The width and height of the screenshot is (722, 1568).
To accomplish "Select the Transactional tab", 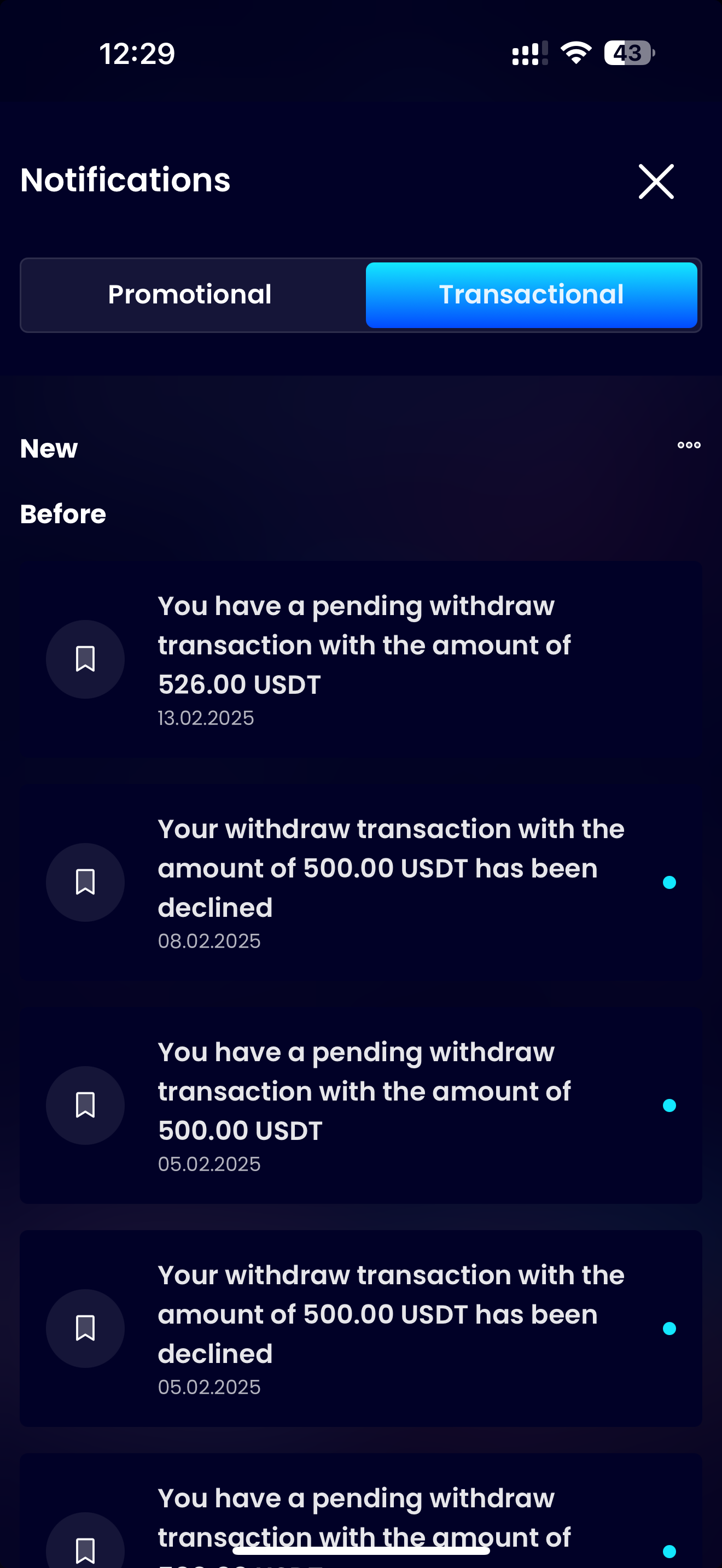I will point(531,295).
